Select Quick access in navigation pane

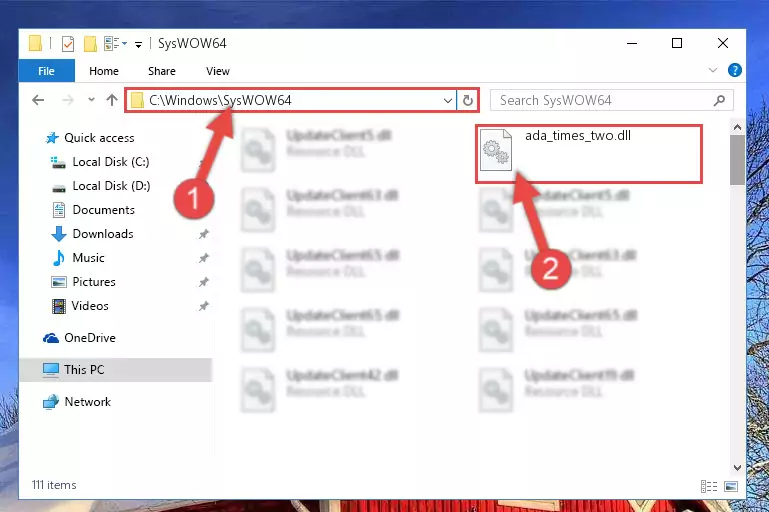click(99, 138)
